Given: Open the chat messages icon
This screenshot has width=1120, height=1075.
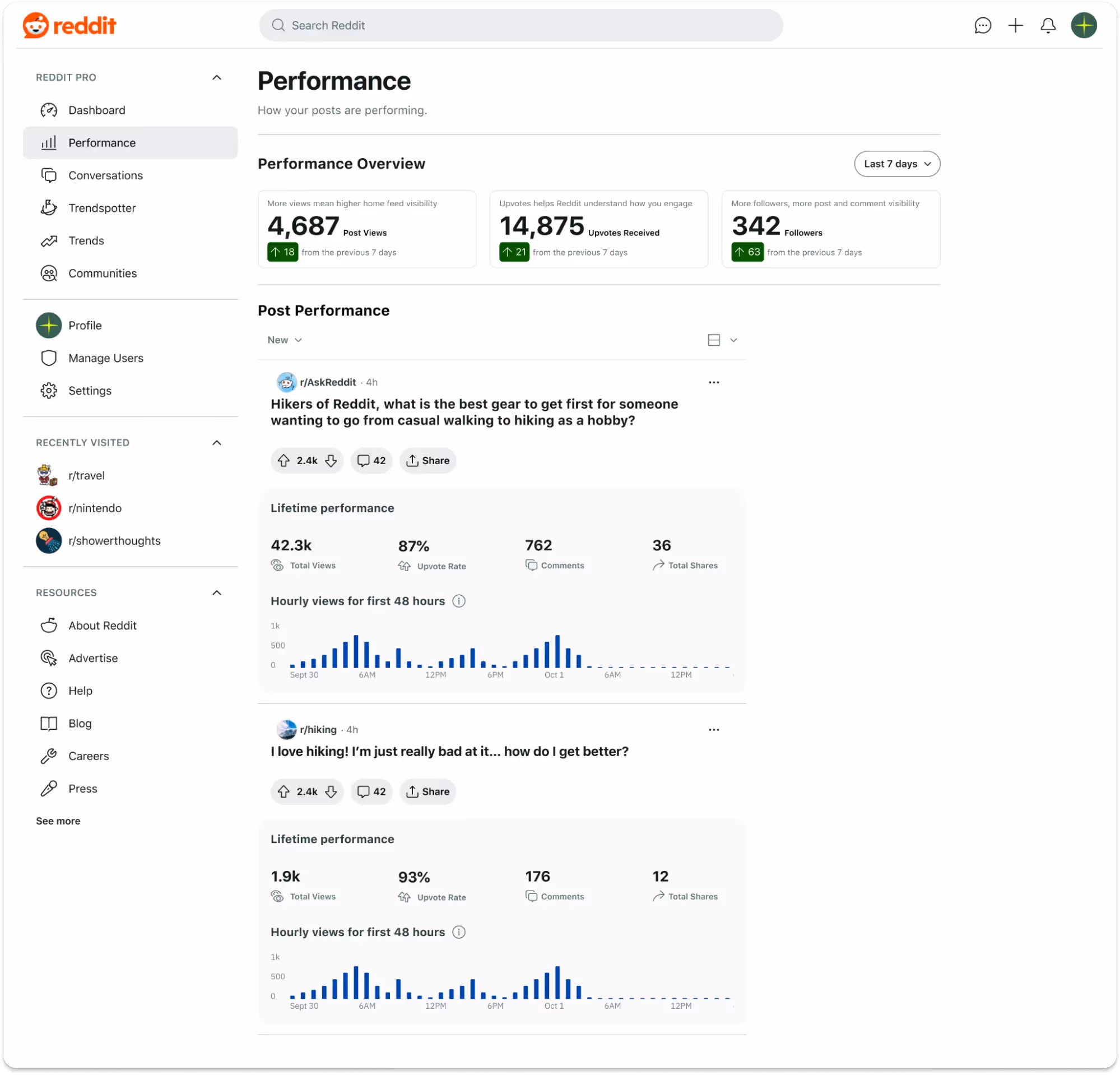Looking at the screenshot, I should tap(983, 25).
